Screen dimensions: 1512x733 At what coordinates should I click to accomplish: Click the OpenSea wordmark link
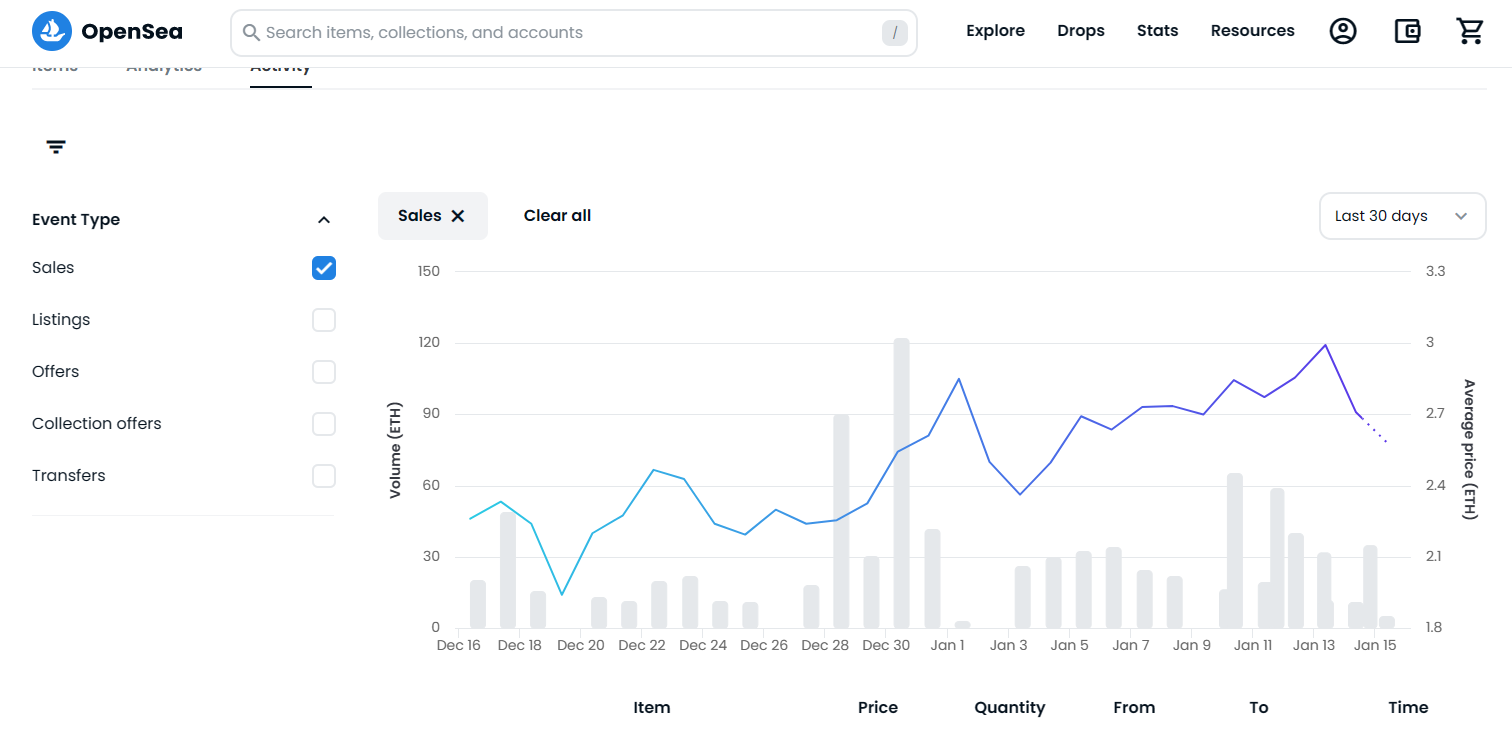point(132,32)
